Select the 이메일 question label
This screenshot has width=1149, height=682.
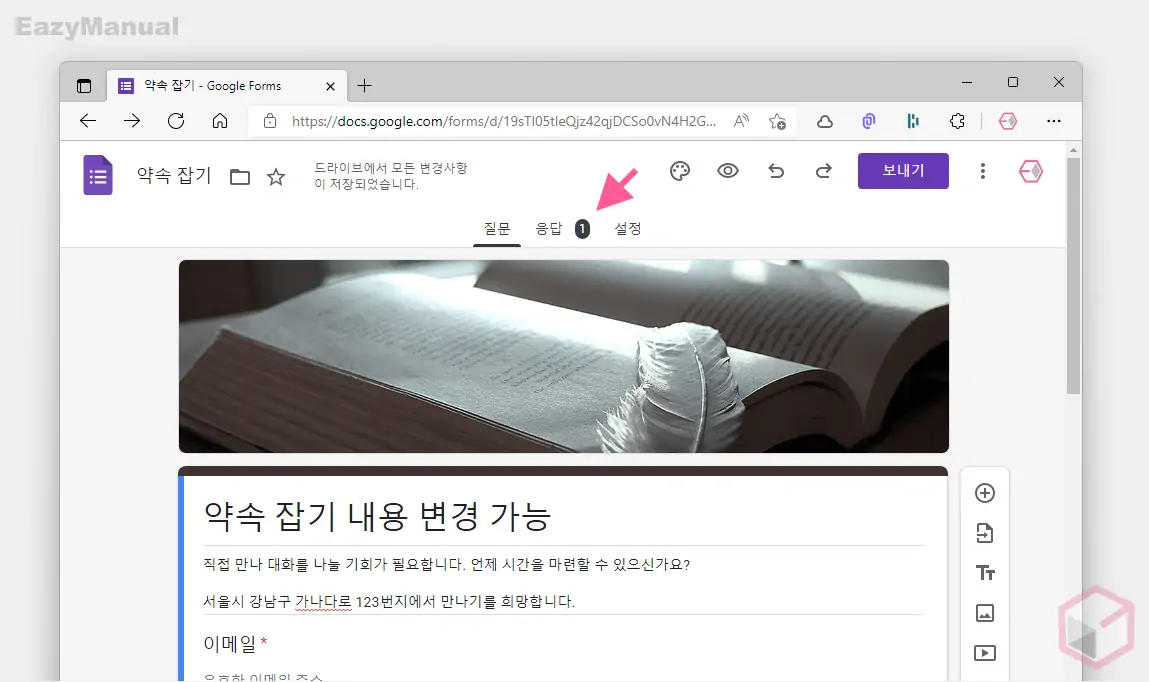coord(229,644)
